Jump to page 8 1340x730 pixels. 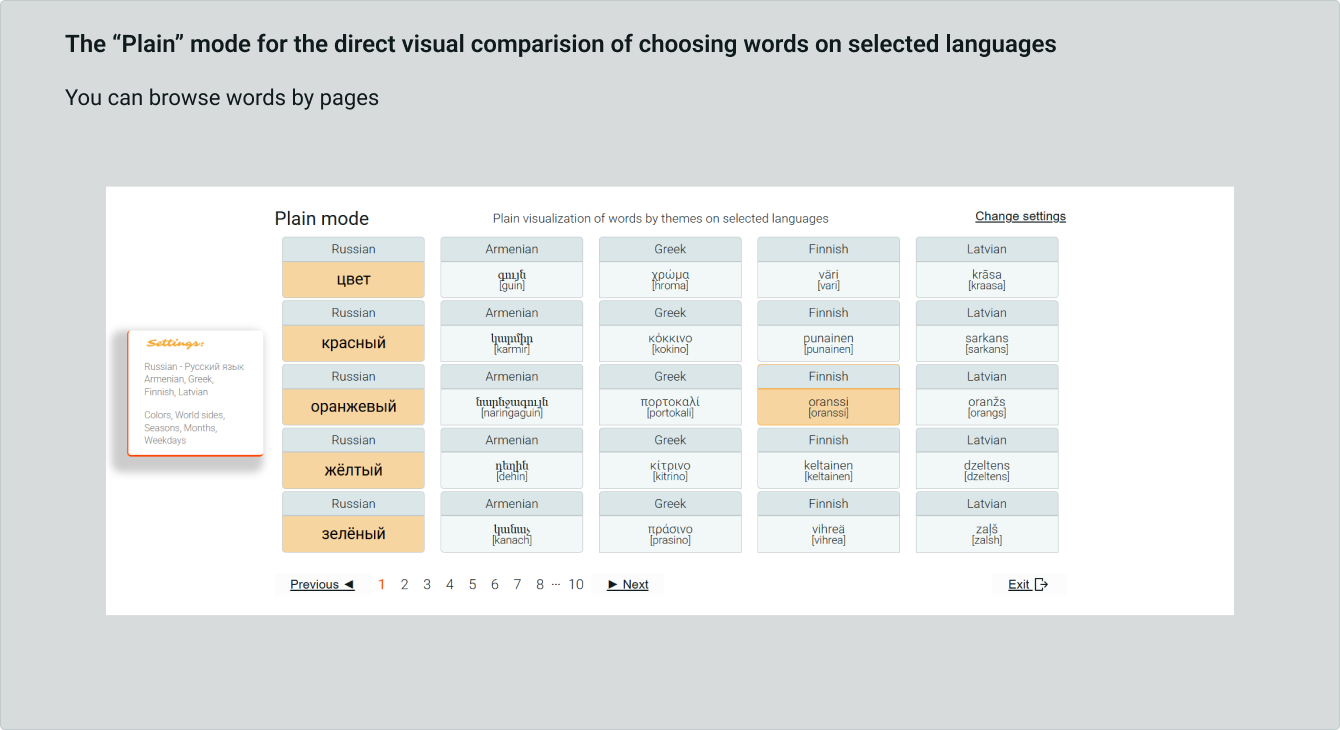540,585
